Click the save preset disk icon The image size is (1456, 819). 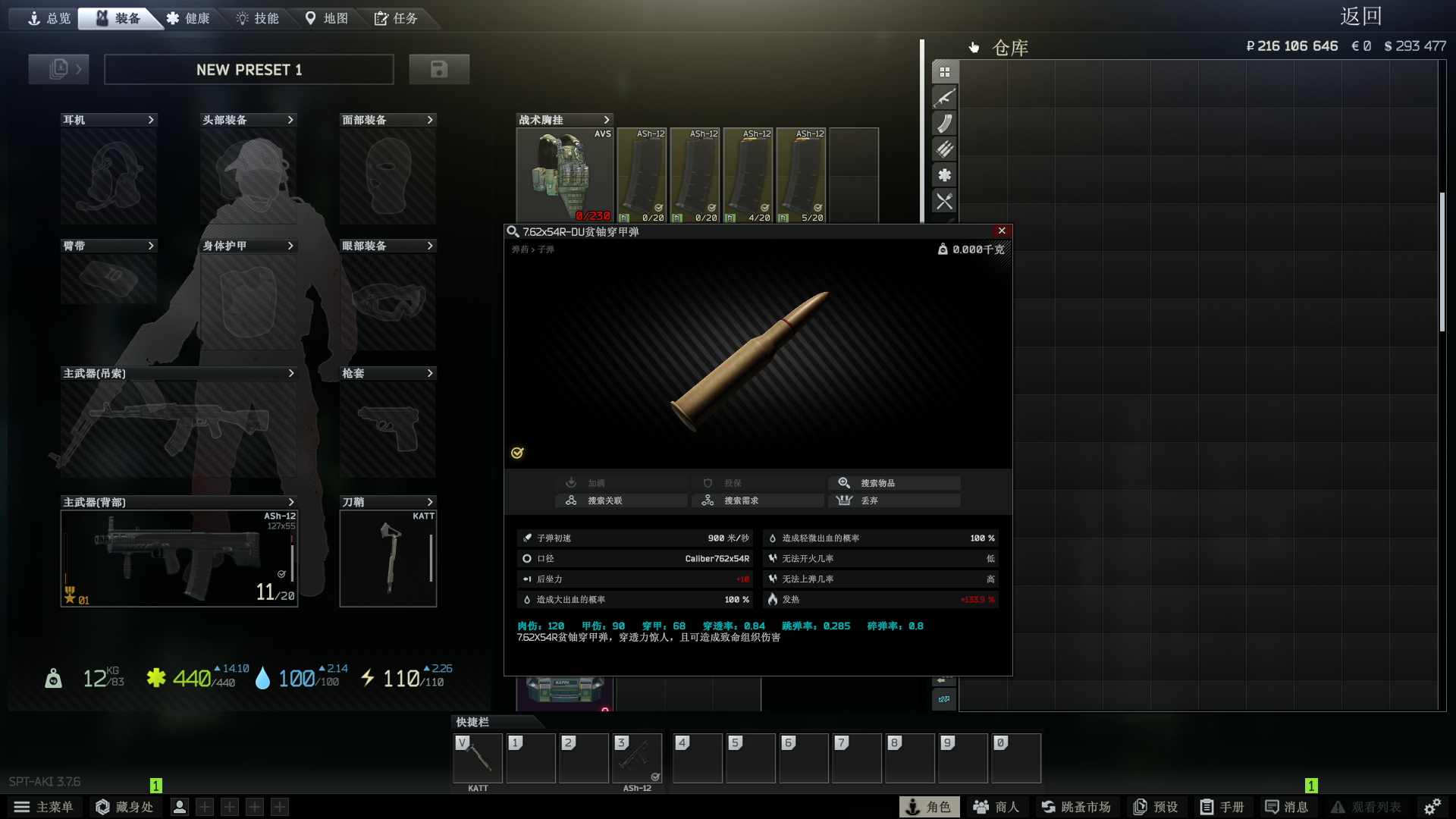(438, 69)
